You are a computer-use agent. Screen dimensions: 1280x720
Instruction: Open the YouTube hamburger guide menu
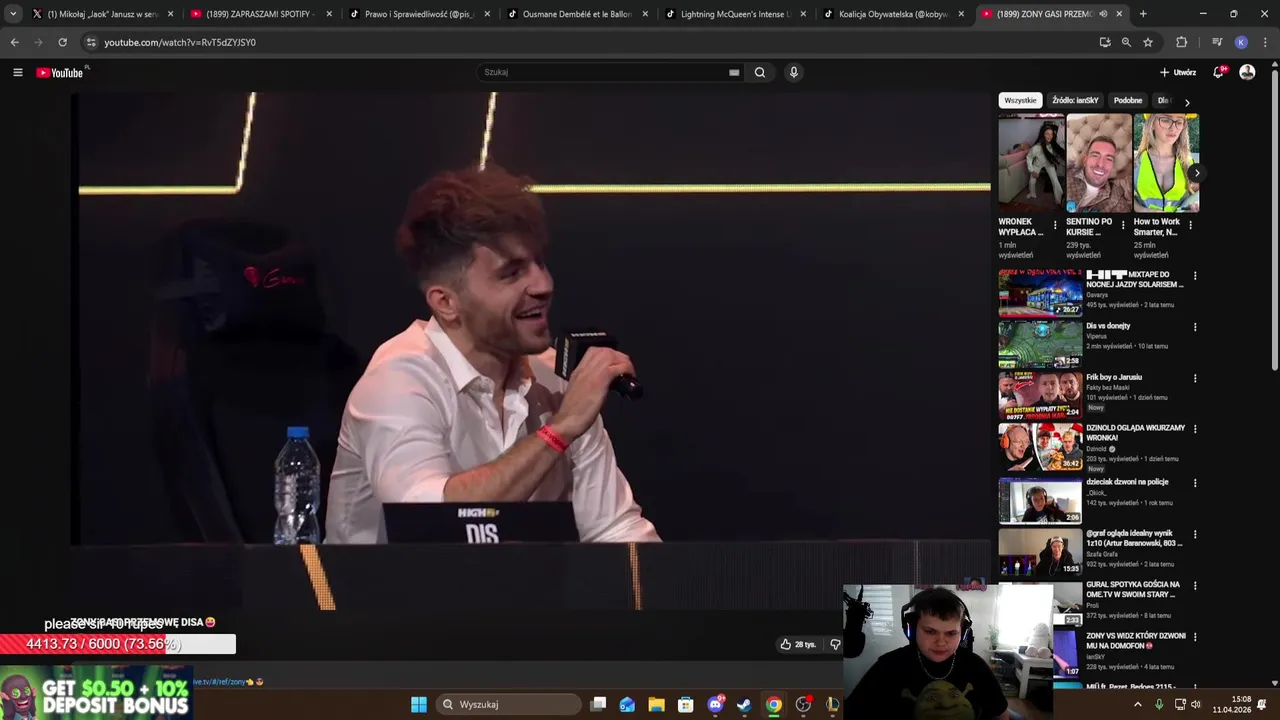(17, 72)
